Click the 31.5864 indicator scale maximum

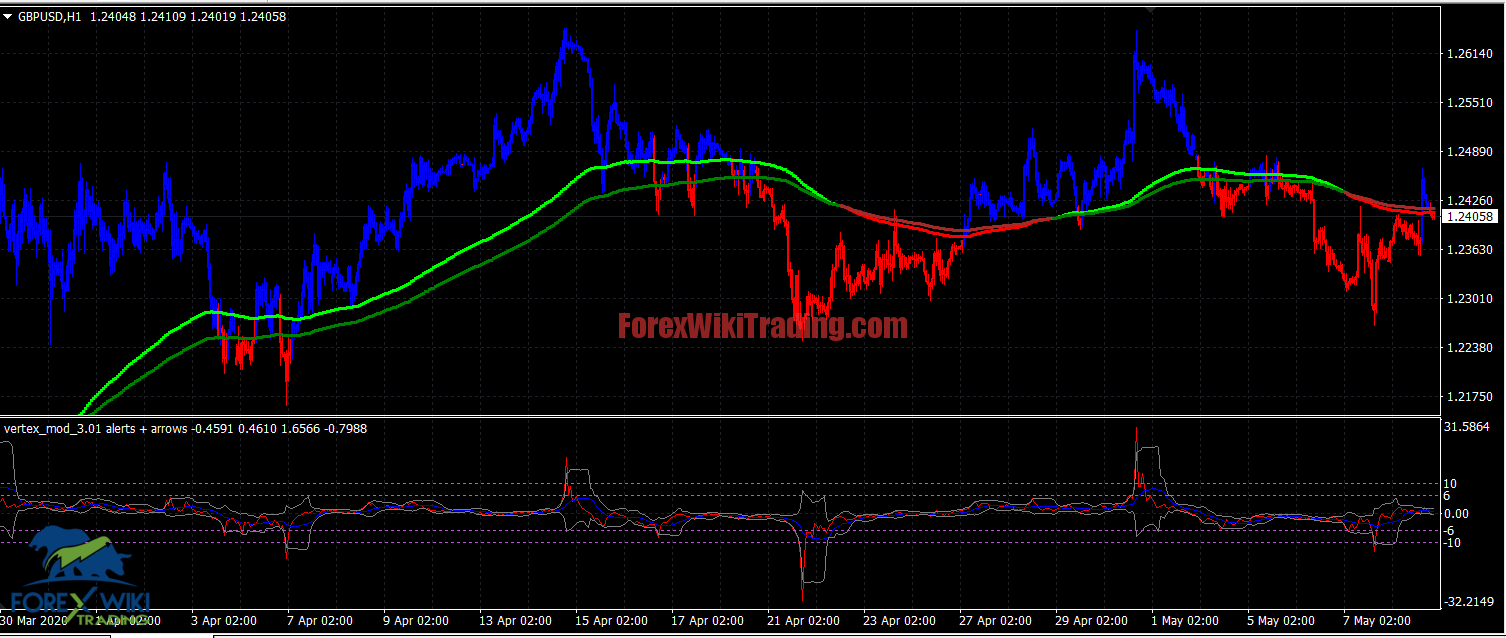[x=1469, y=427]
